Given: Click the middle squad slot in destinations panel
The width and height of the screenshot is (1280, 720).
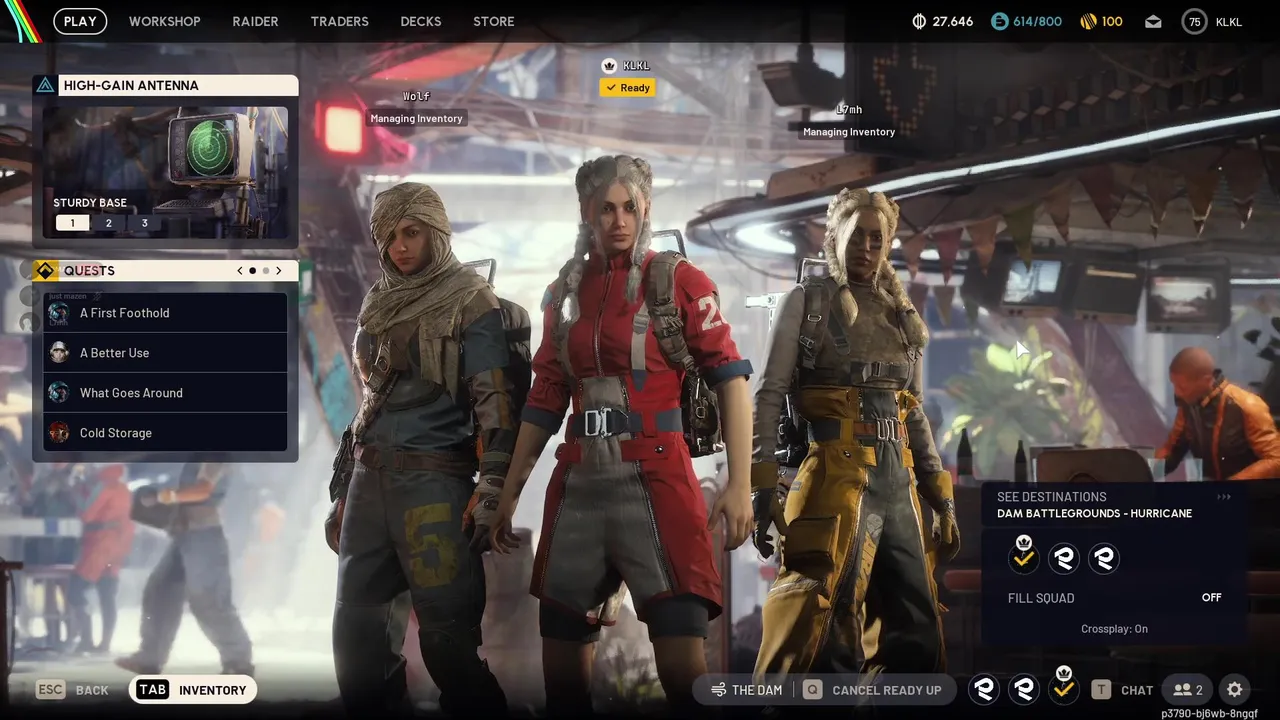Looking at the screenshot, I should [1064, 558].
